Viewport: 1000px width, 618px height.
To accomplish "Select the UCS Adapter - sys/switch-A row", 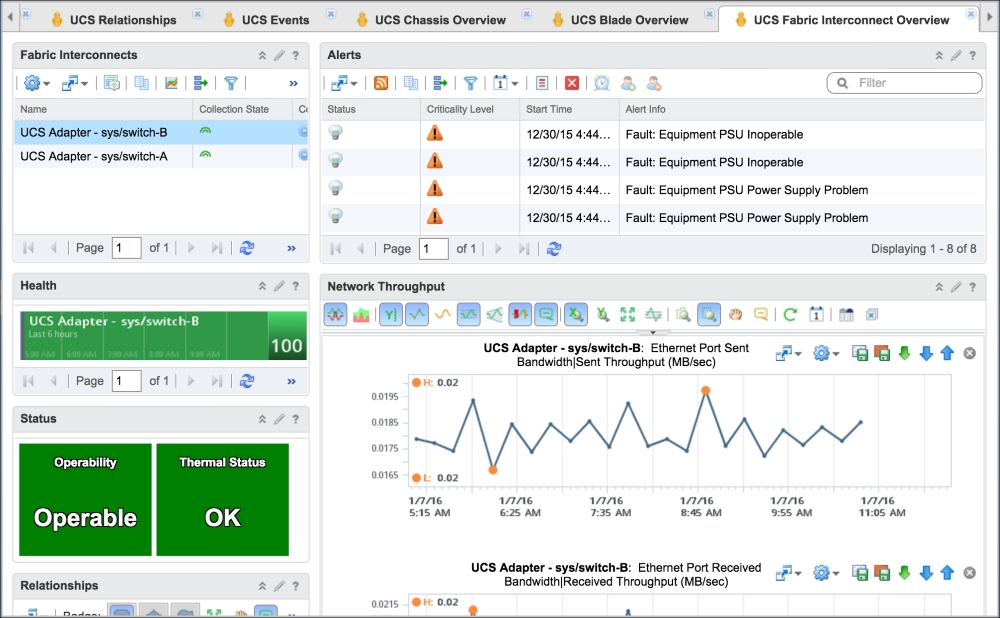I will coord(161,156).
